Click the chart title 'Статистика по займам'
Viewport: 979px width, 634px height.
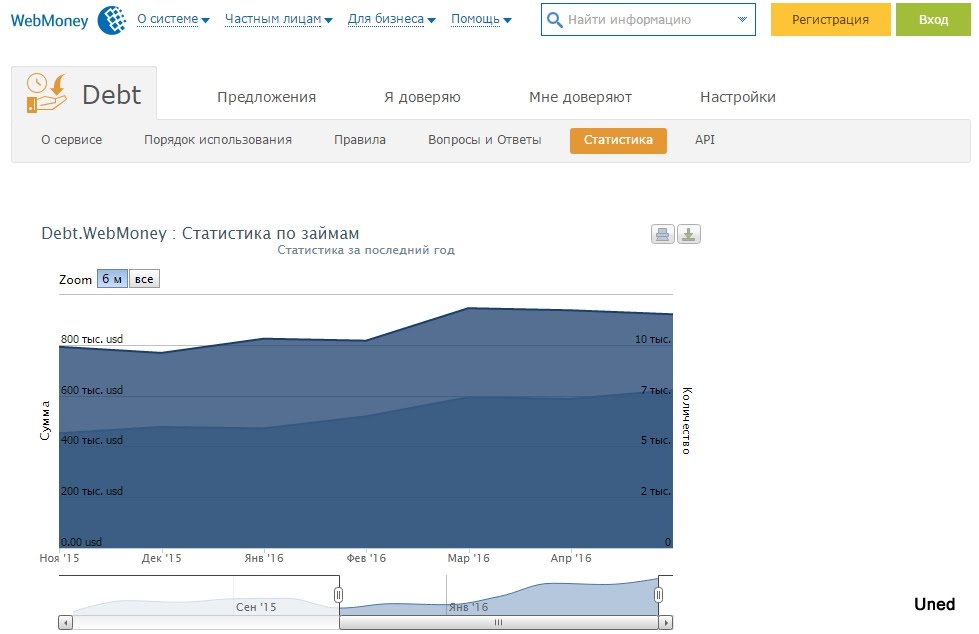(x=270, y=234)
